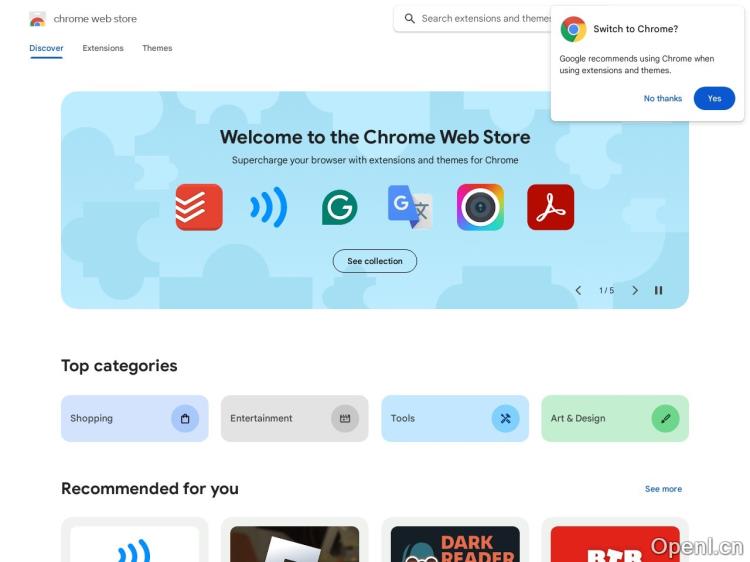Focus the Search extensions and themes field
750x562 pixels.
click(x=485, y=19)
